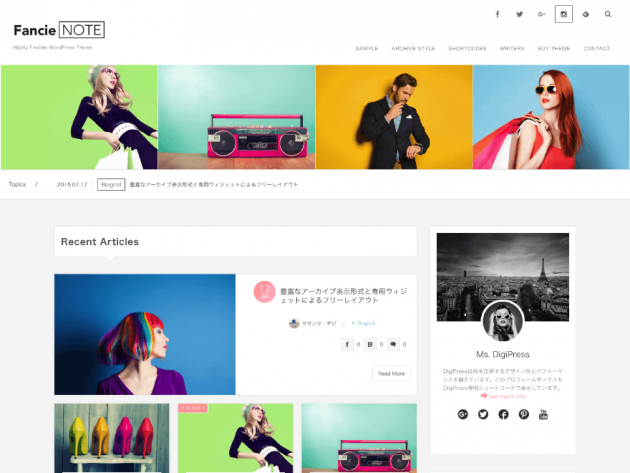Open the SAMPLE menu item
This screenshot has height=473, width=630.
(367, 48)
